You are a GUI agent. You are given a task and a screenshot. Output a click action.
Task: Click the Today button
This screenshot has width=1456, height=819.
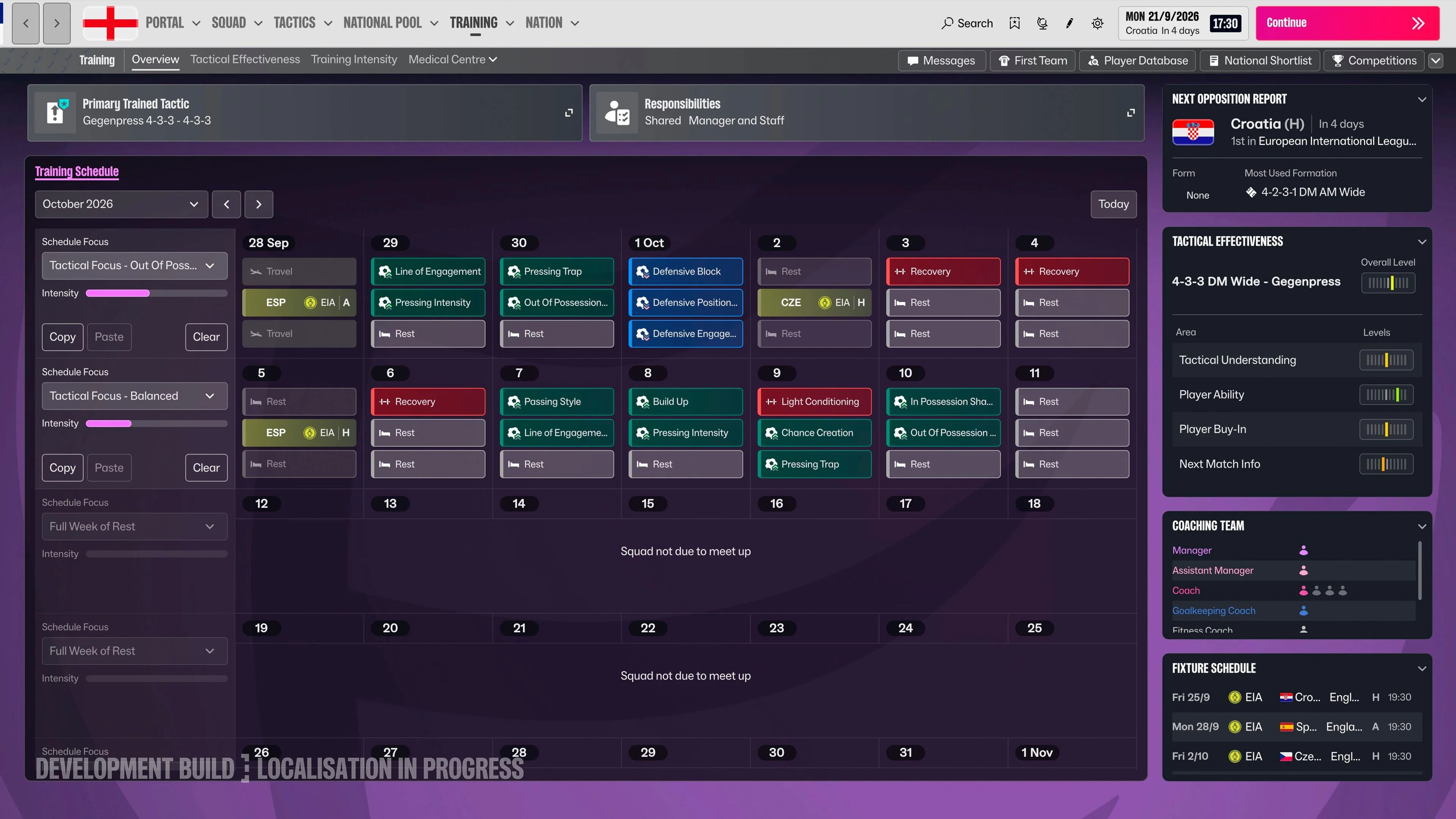point(1114,204)
